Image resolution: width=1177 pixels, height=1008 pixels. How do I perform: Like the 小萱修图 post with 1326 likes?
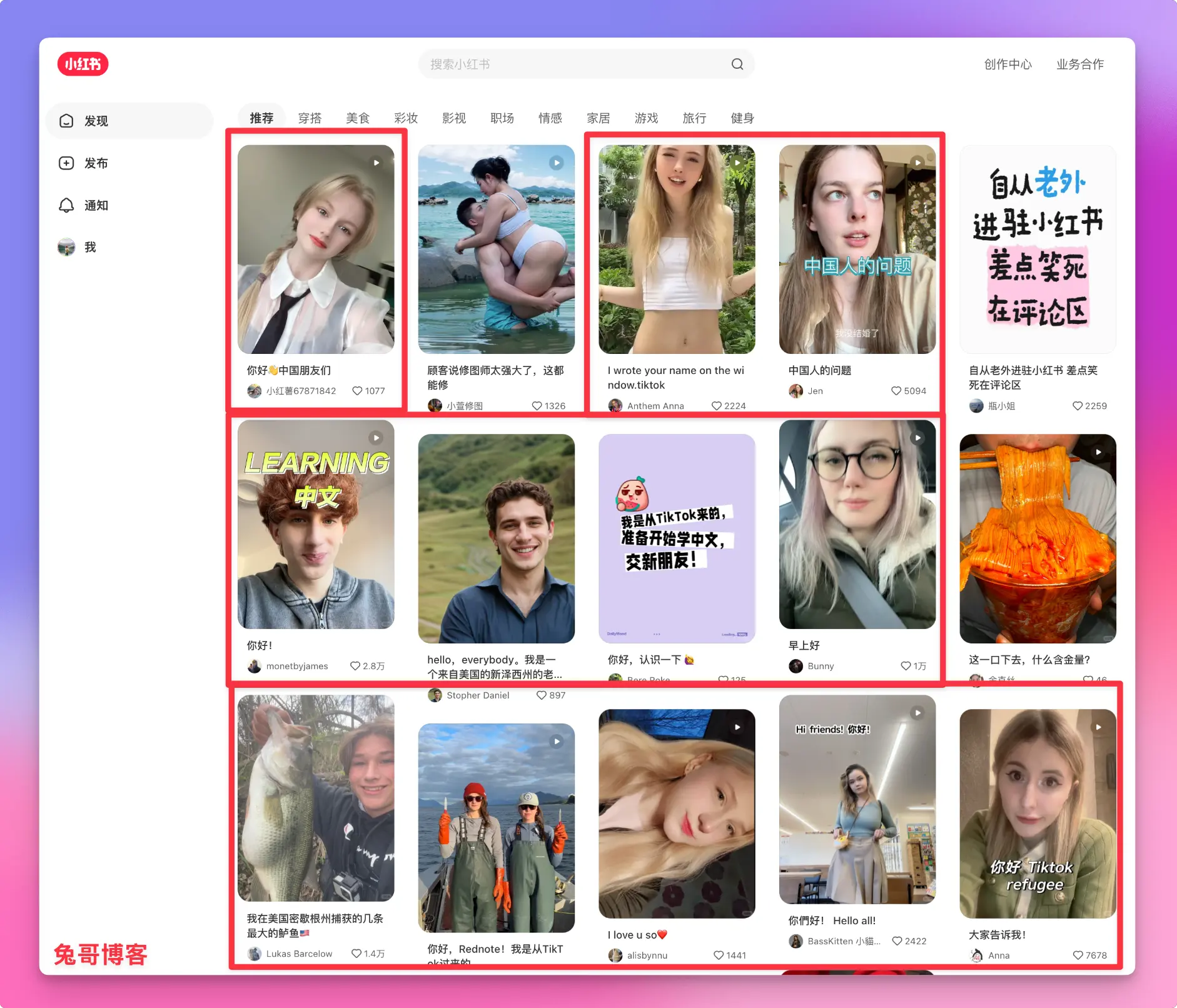click(x=537, y=406)
